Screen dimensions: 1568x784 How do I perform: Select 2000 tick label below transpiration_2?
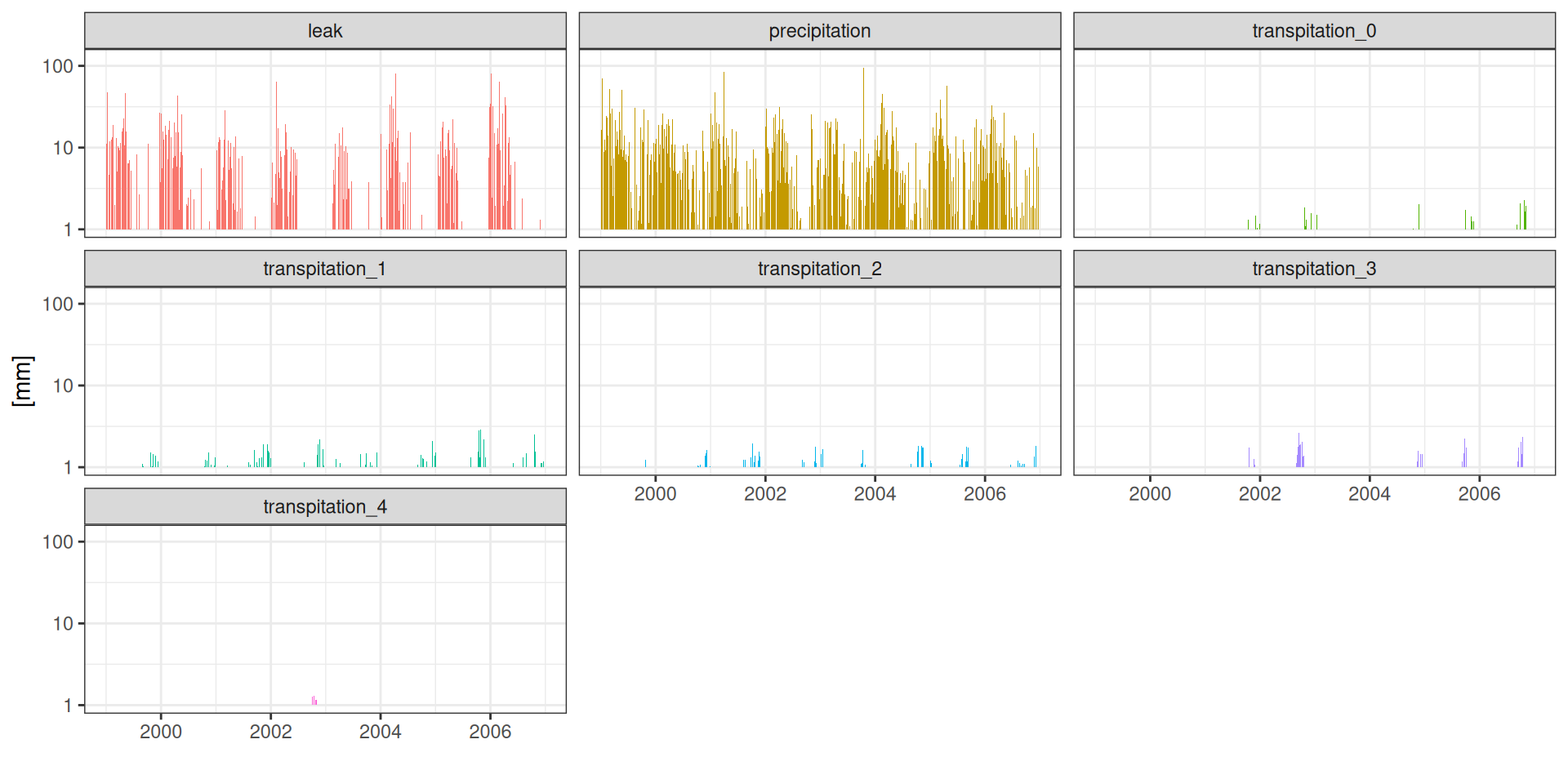click(x=655, y=494)
